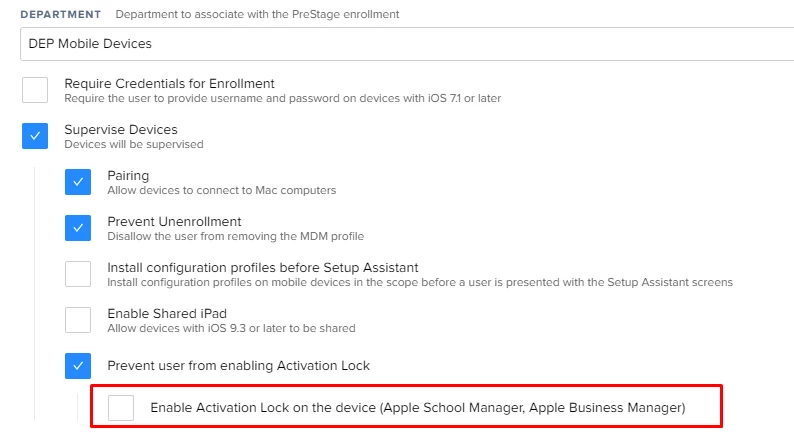Image resolution: width=794 pixels, height=433 pixels.
Task: Tick the Enable Activation Lock on the device checkbox
Action: point(121,408)
